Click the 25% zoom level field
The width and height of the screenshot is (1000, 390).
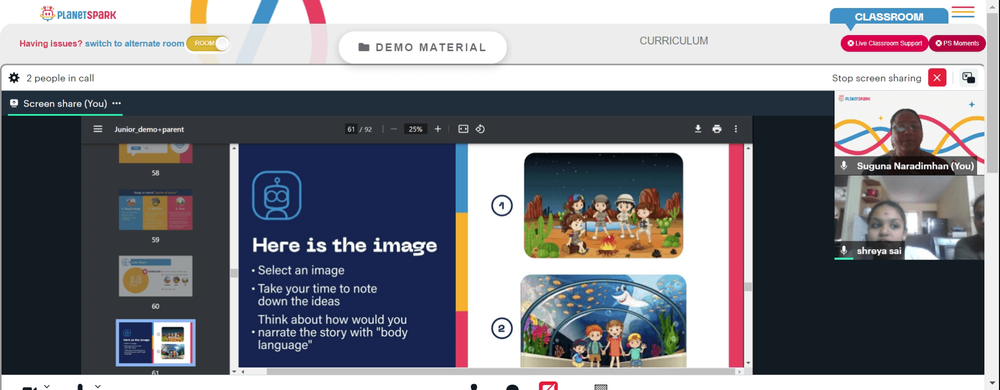(x=416, y=129)
